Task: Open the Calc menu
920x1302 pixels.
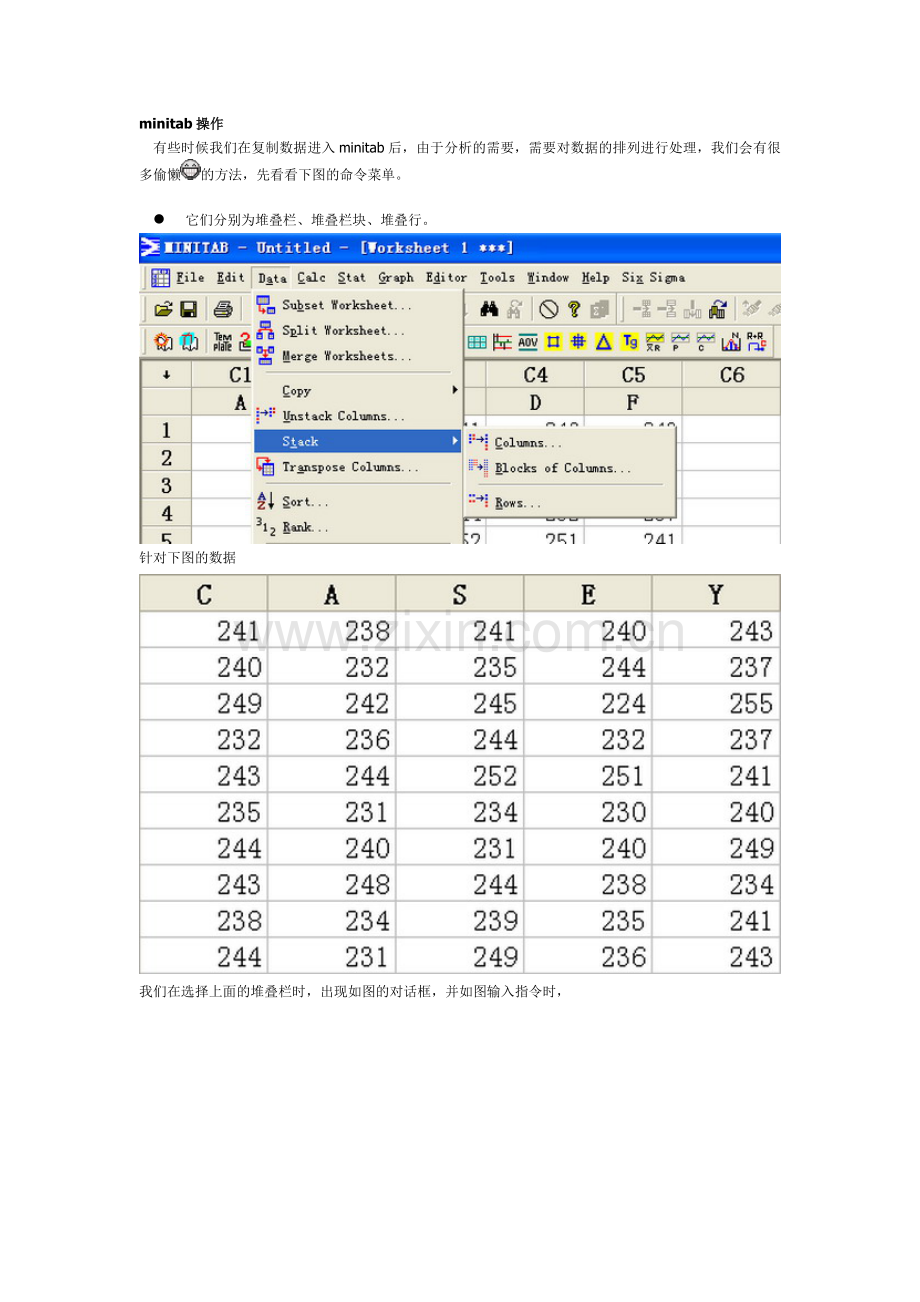Action: (x=311, y=278)
